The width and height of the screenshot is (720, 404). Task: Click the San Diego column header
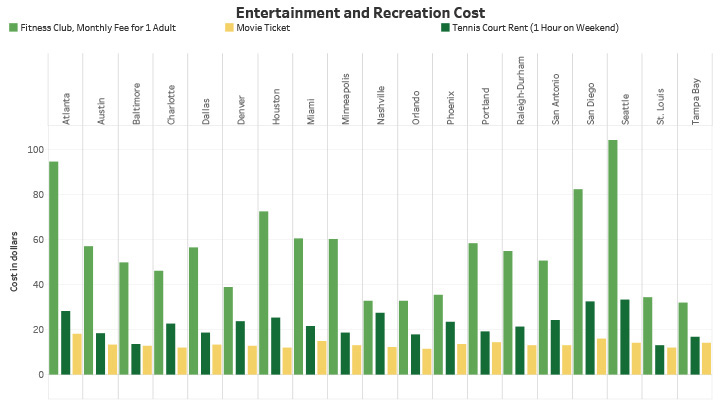591,104
